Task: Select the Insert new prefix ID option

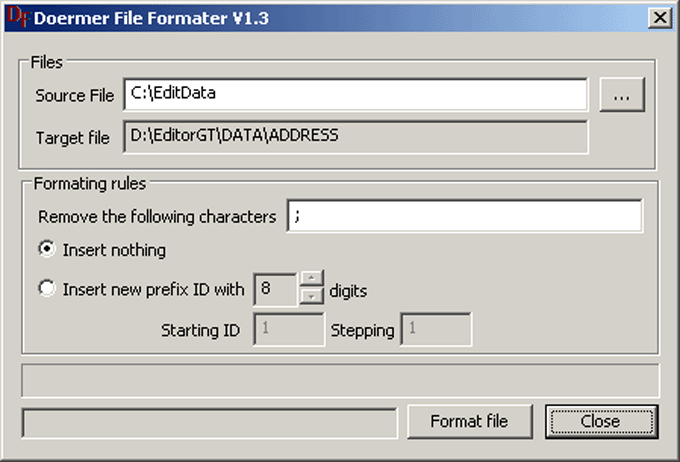Action: (46, 290)
